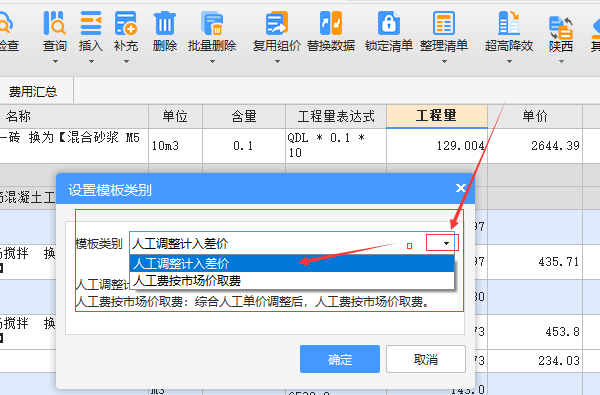This screenshot has height=395, width=600.
Task: Expand the dropdown arrow under 插入
Action: [x=91, y=62]
